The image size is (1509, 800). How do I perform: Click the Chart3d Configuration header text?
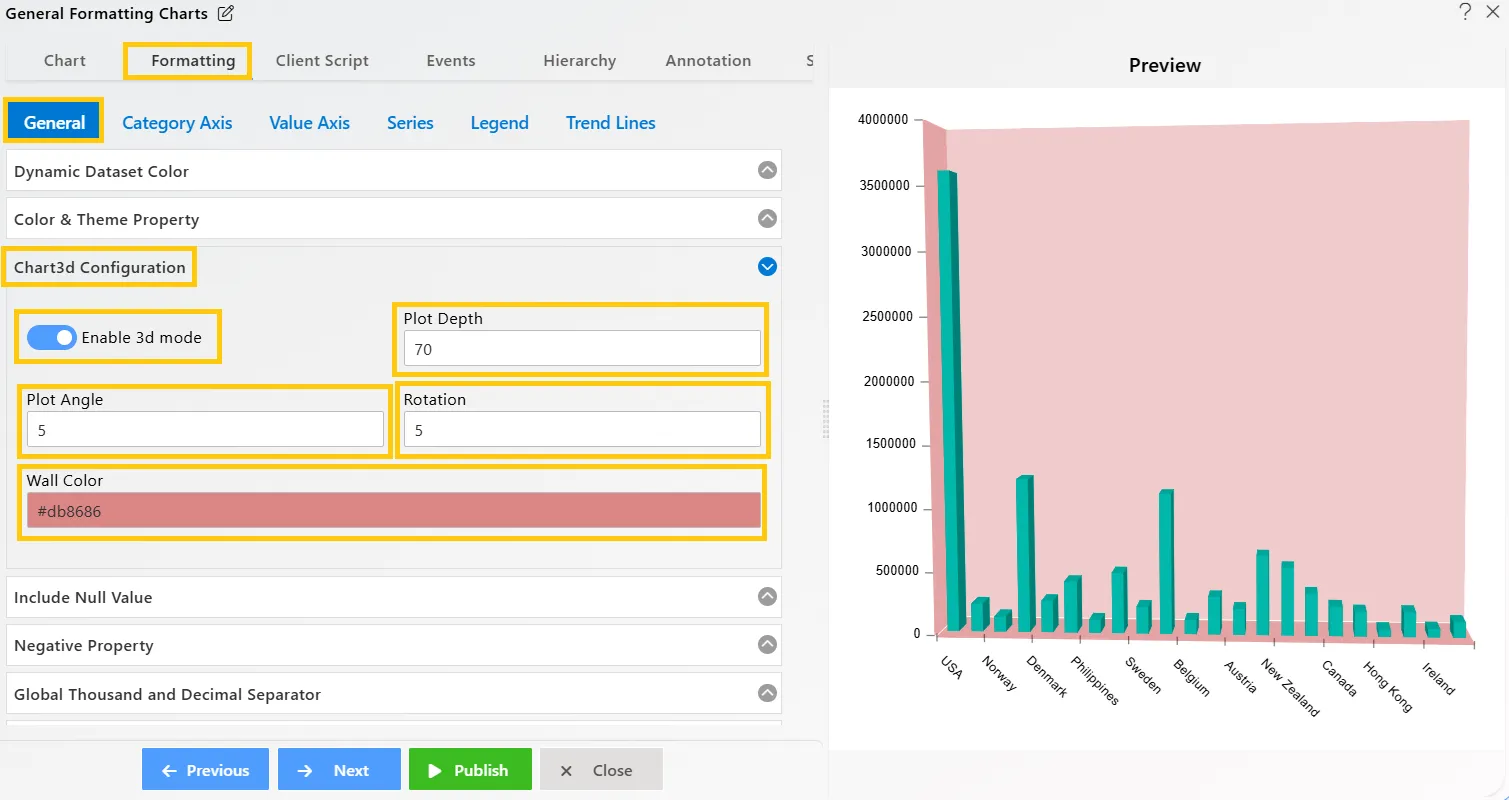click(x=100, y=268)
